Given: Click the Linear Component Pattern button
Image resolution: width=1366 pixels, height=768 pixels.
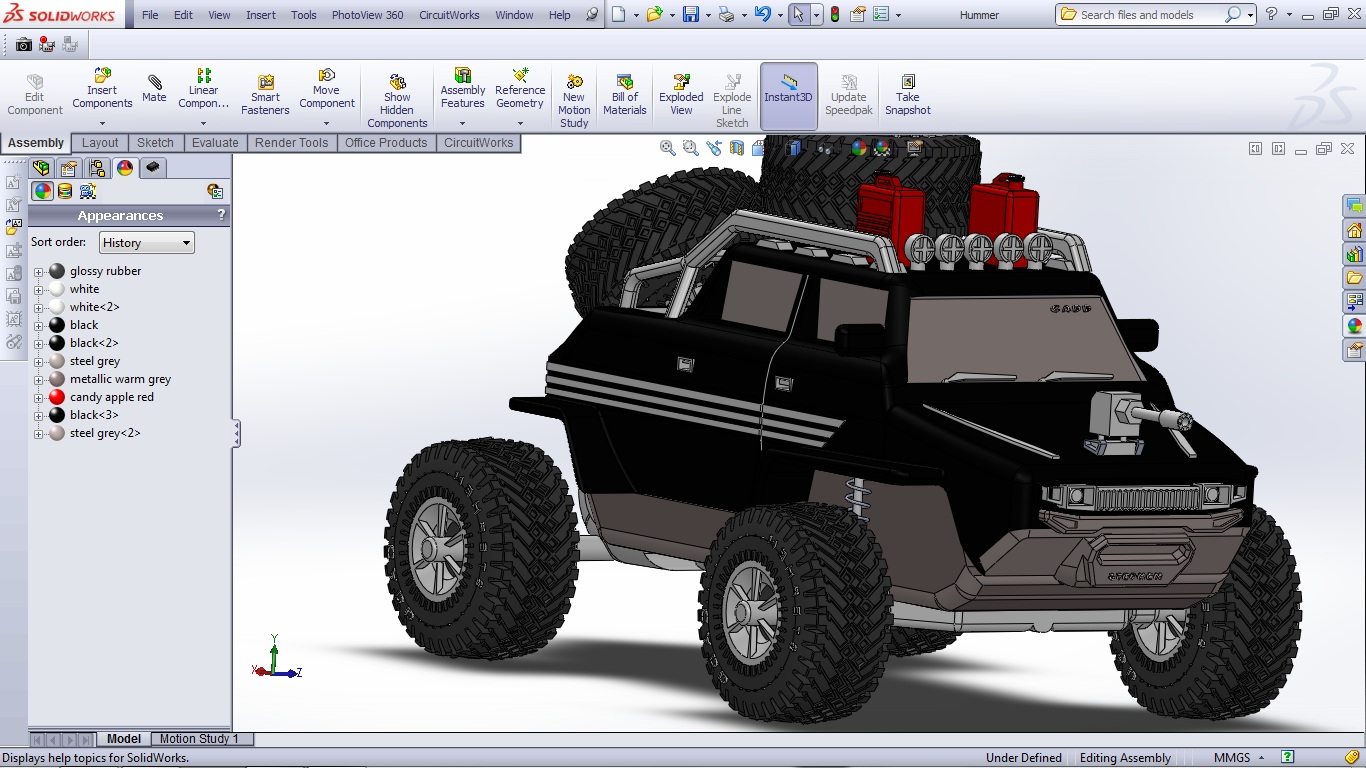Looking at the screenshot, I should pos(203,89).
